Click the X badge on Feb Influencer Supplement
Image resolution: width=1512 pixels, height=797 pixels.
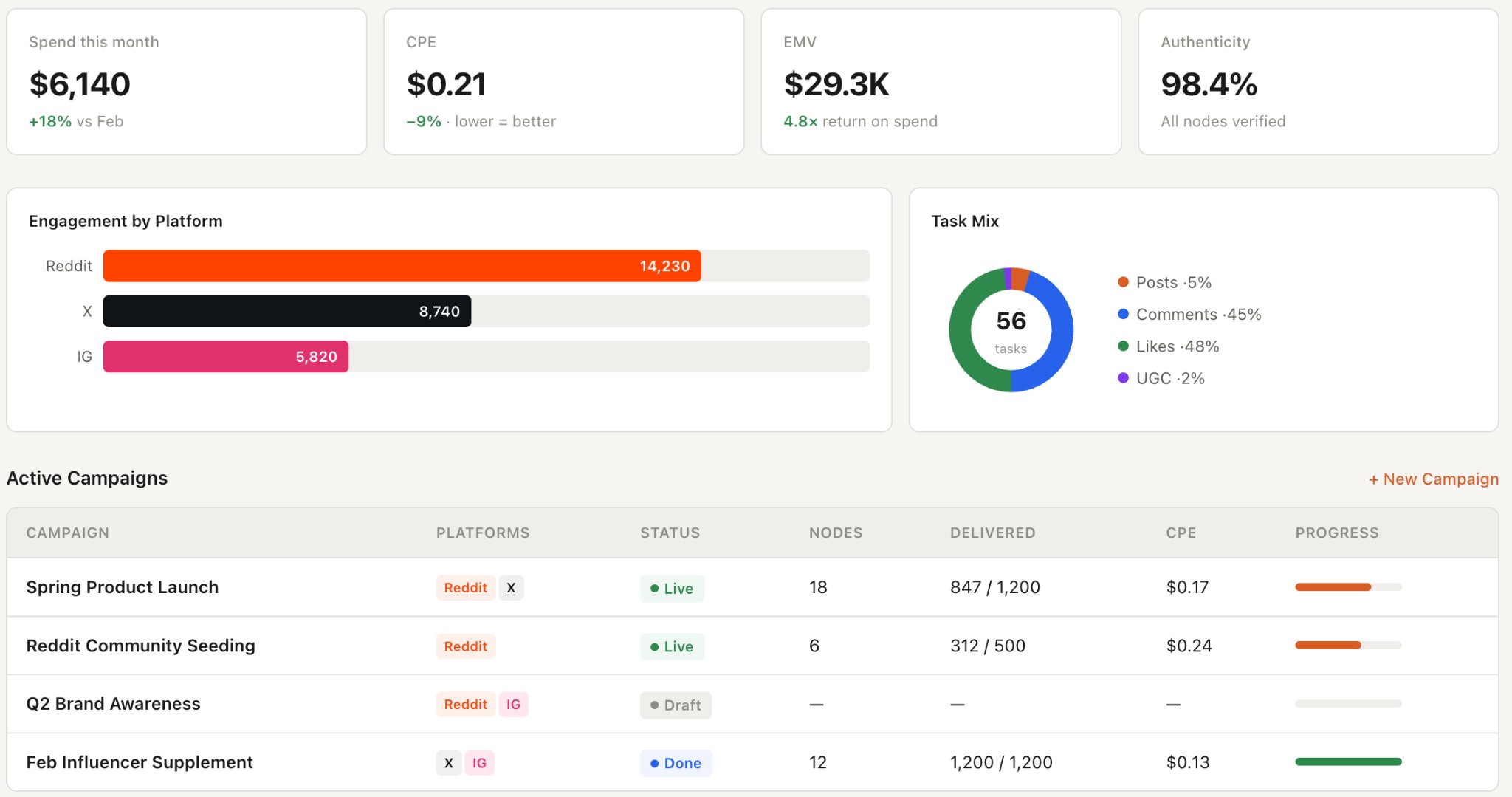click(448, 762)
